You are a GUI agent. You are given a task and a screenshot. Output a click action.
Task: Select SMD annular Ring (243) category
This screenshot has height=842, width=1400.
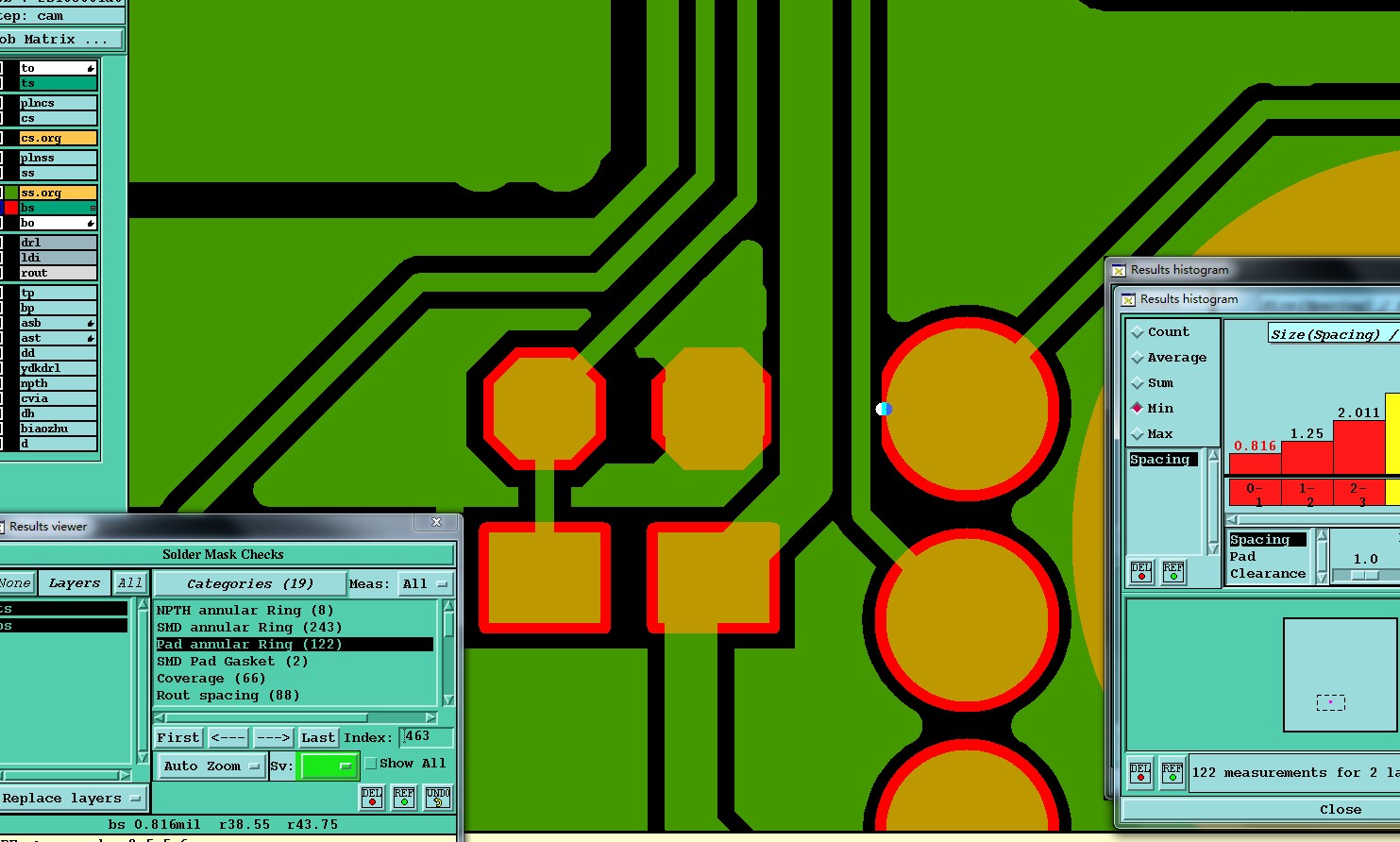point(295,628)
